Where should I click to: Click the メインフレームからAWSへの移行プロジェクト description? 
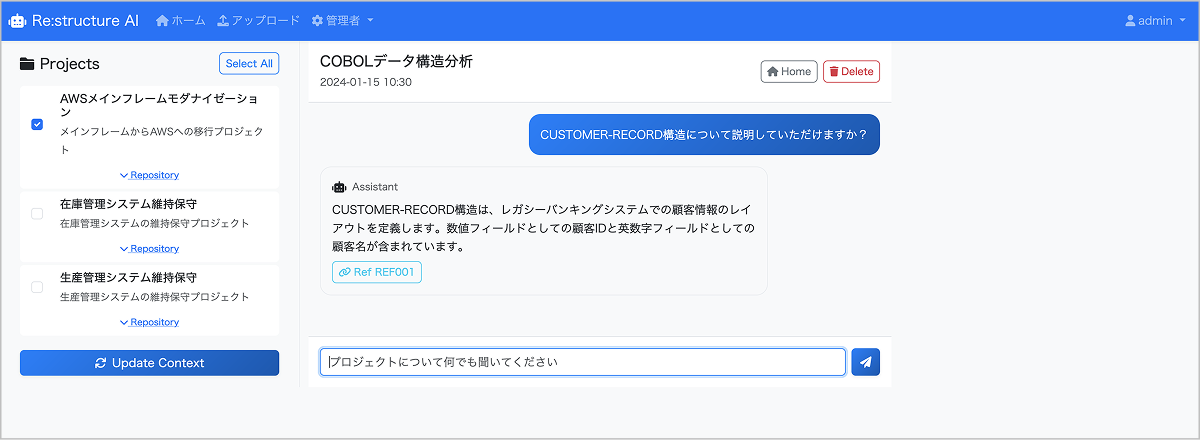pyautogui.click(x=162, y=141)
